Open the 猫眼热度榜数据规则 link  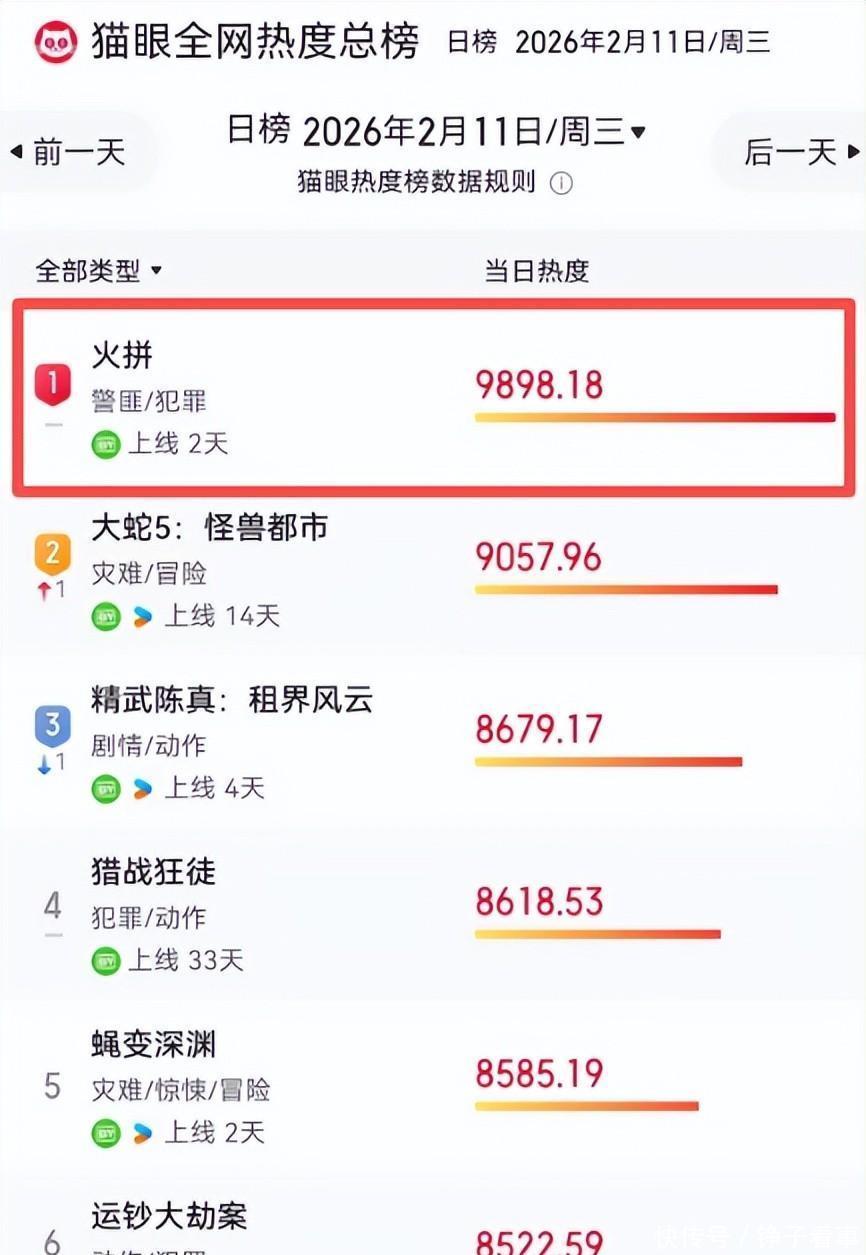[x=417, y=183]
